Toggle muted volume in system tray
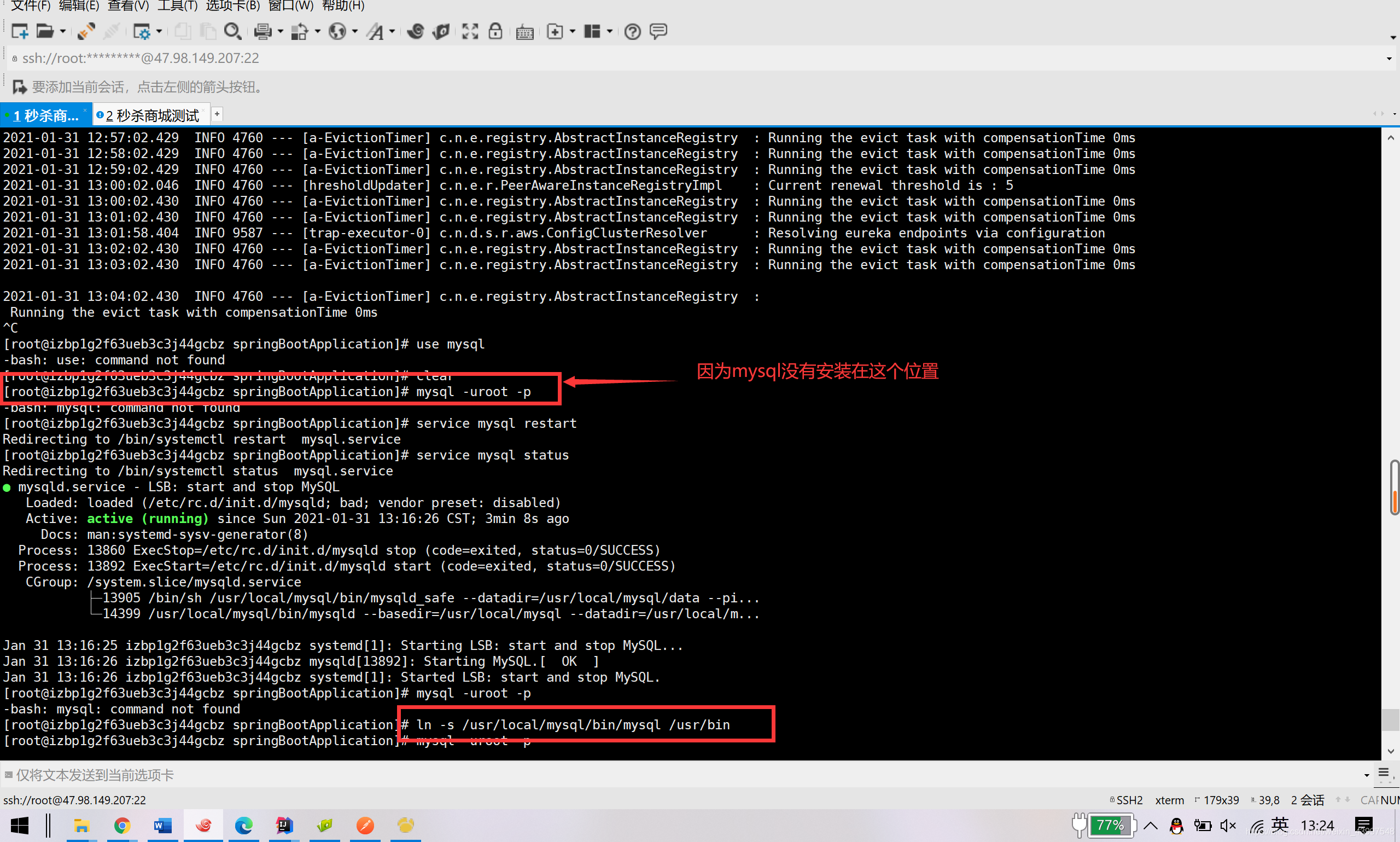1400x842 pixels. (1228, 826)
